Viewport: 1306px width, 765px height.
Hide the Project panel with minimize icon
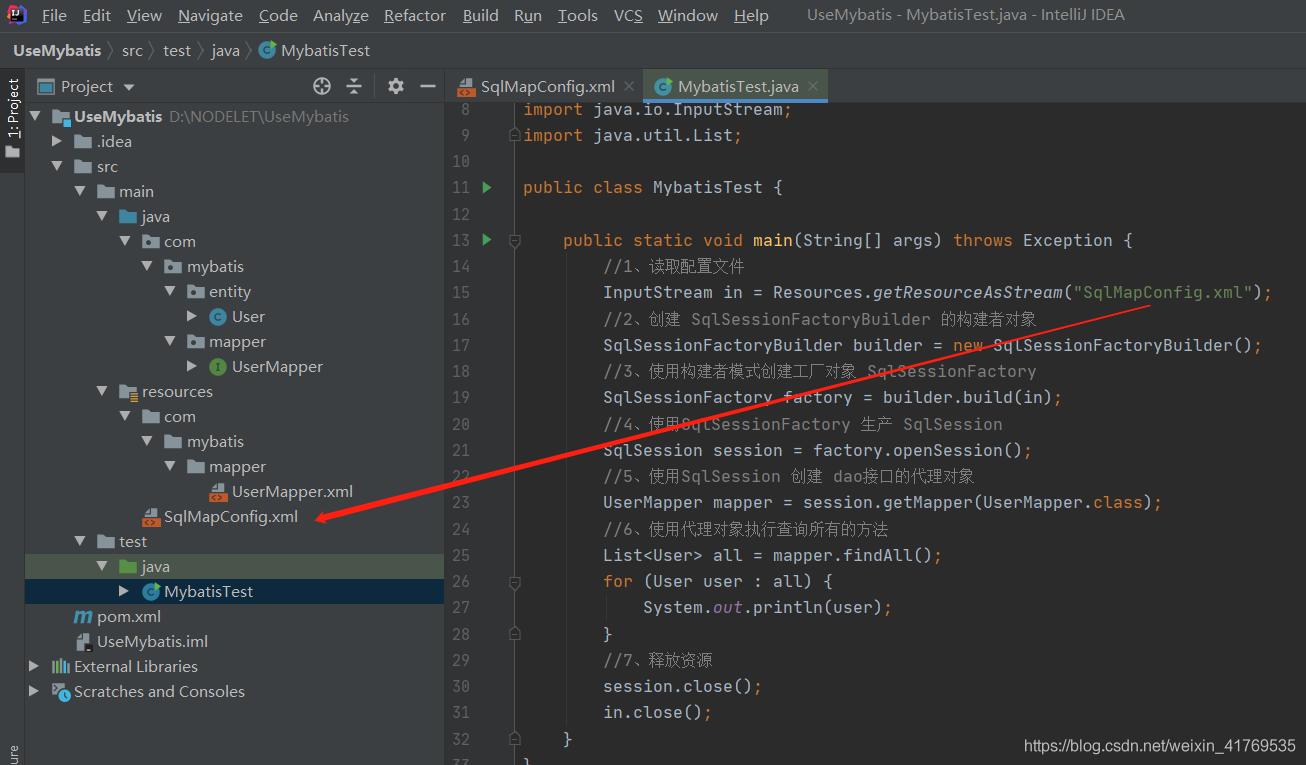pyautogui.click(x=428, y=86)
